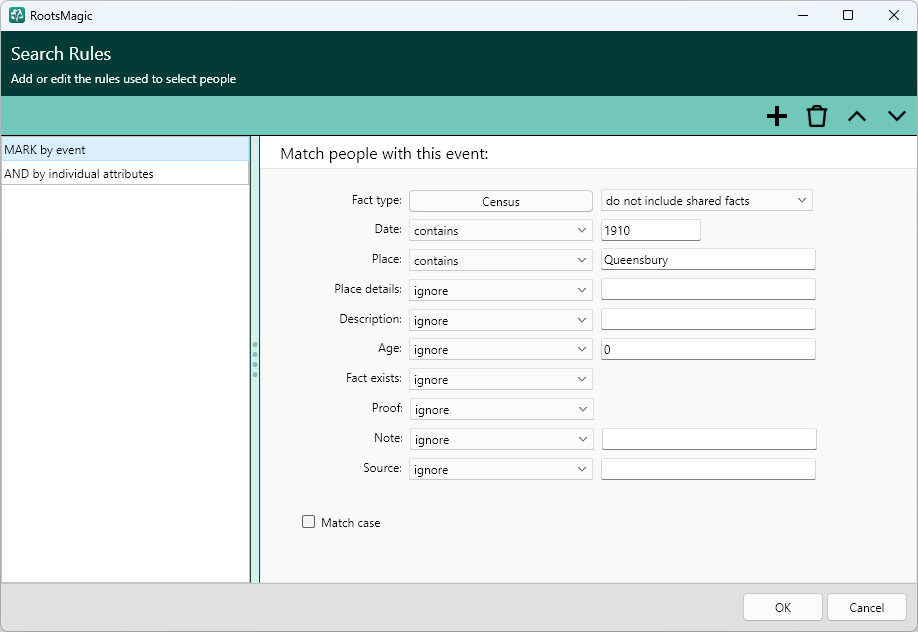Open the Note condition dropdown
The width and height of the screenshot is (918, 632).
coord(502,439)
